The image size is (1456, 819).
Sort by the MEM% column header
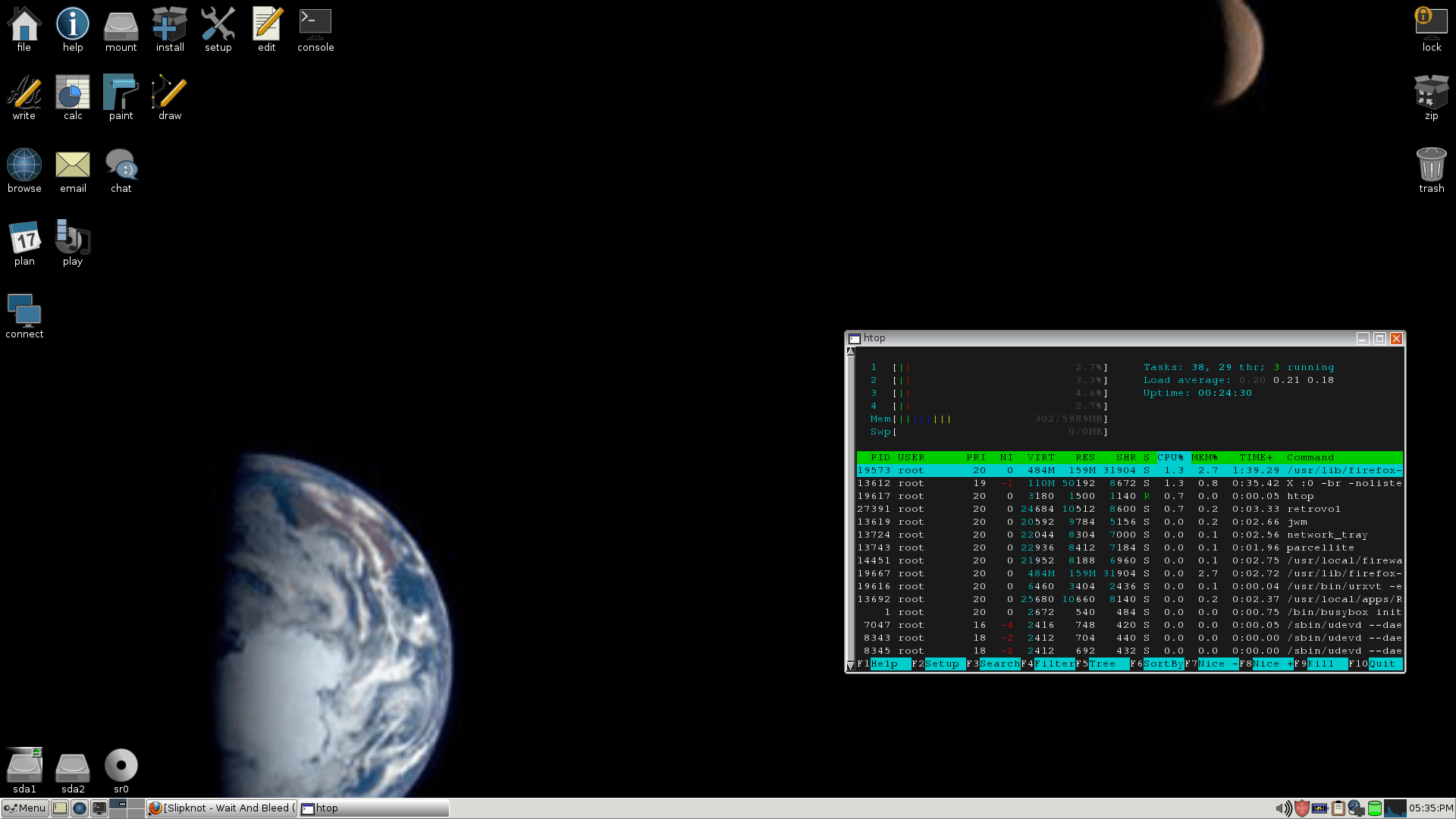[1204, 457]
